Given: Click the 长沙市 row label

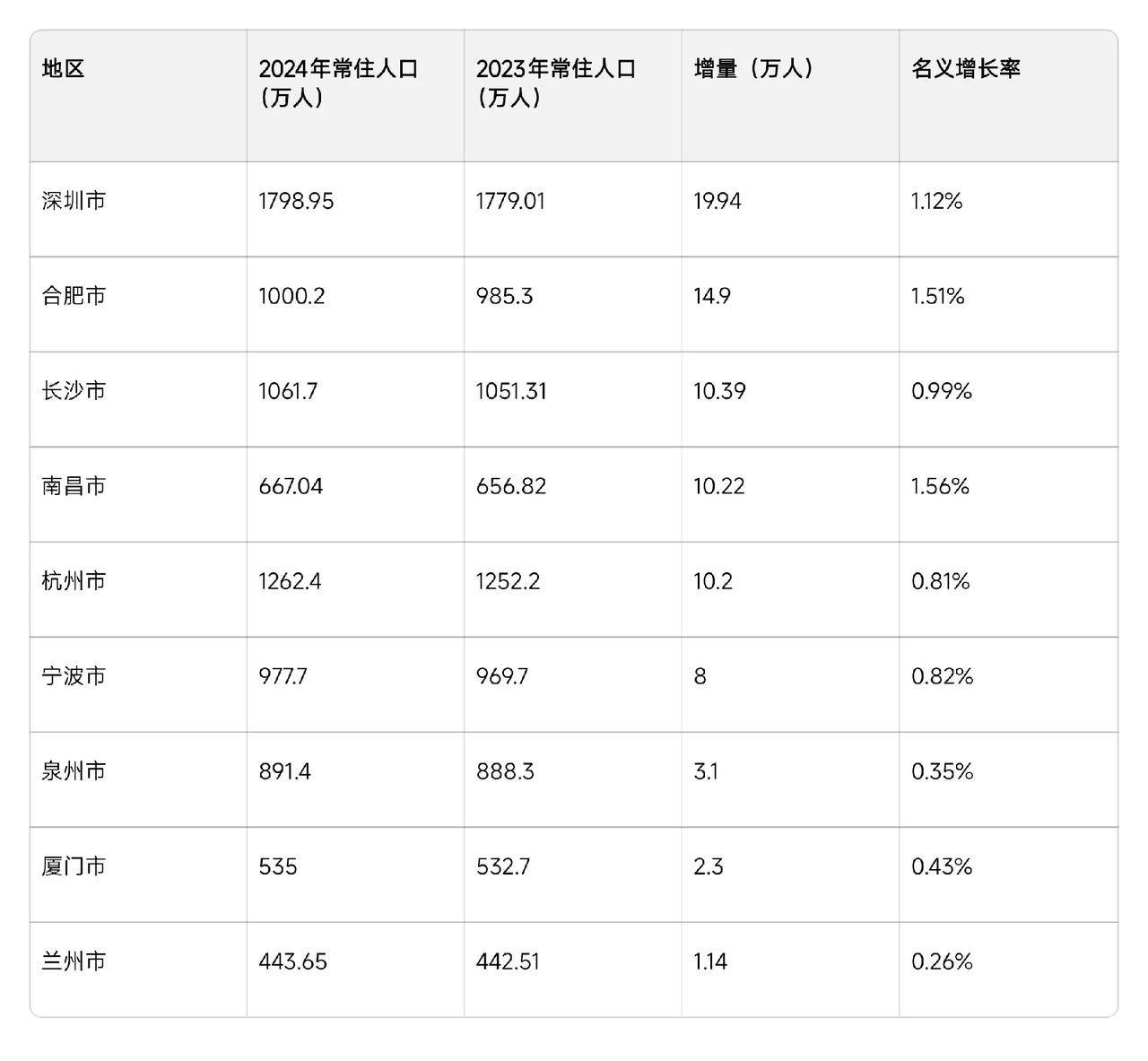Looking at the screenshot, I should (x=74, y=391).
